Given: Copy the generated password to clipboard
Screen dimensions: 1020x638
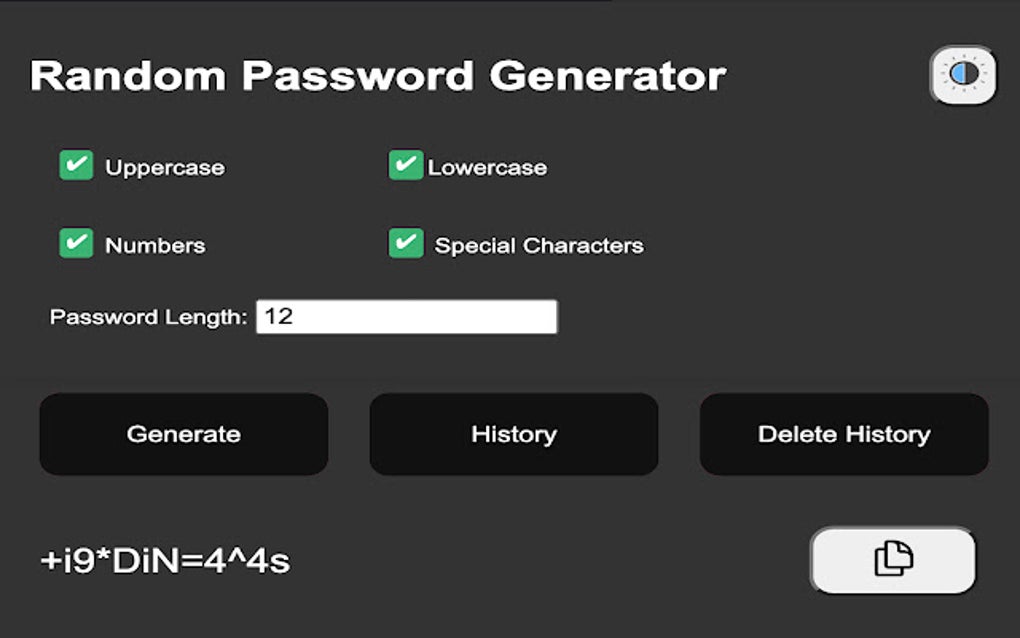Looking at the screenshot, I should pos(893,559).
